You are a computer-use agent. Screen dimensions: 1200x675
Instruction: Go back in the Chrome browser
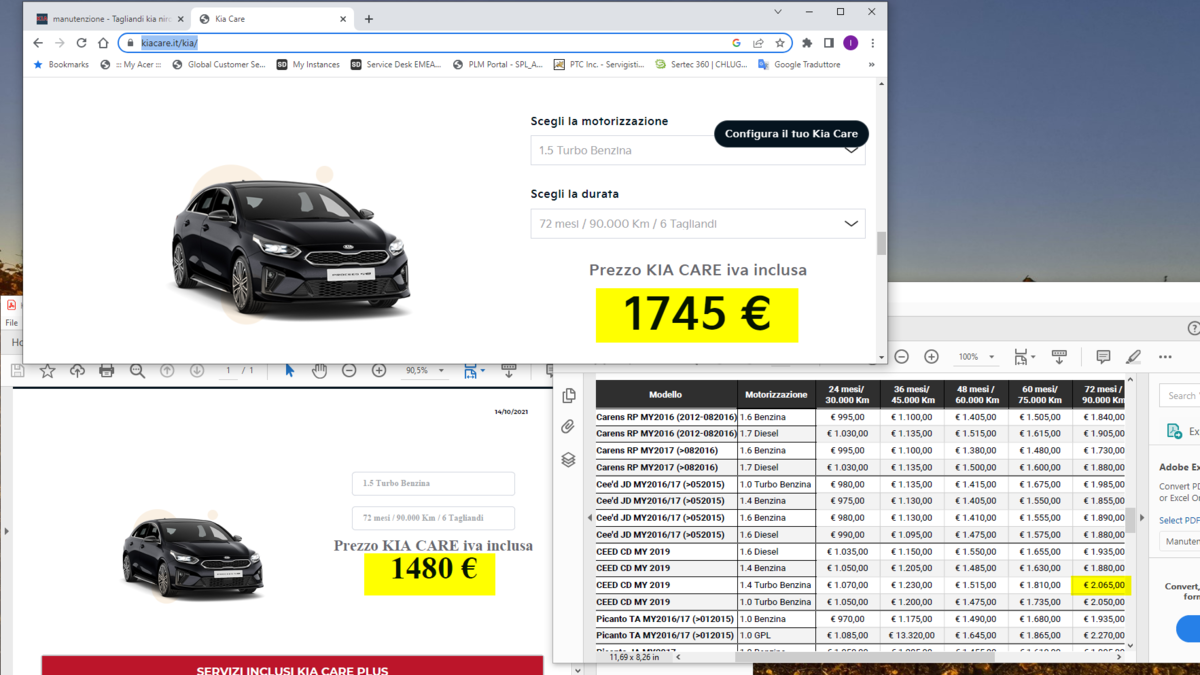click(x=38, y=43)
